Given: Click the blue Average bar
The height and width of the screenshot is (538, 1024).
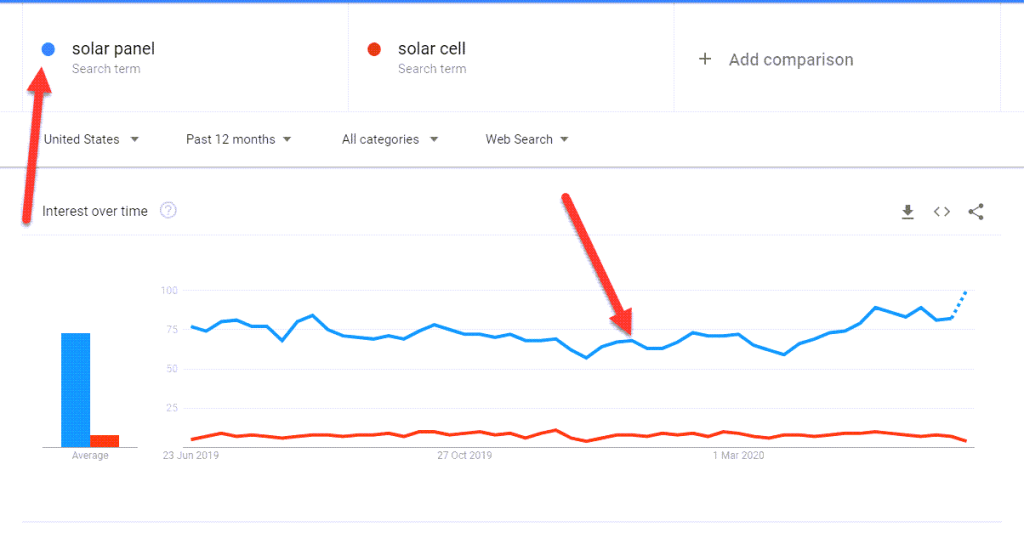Looking at the screenshot, I should [76, 390].
